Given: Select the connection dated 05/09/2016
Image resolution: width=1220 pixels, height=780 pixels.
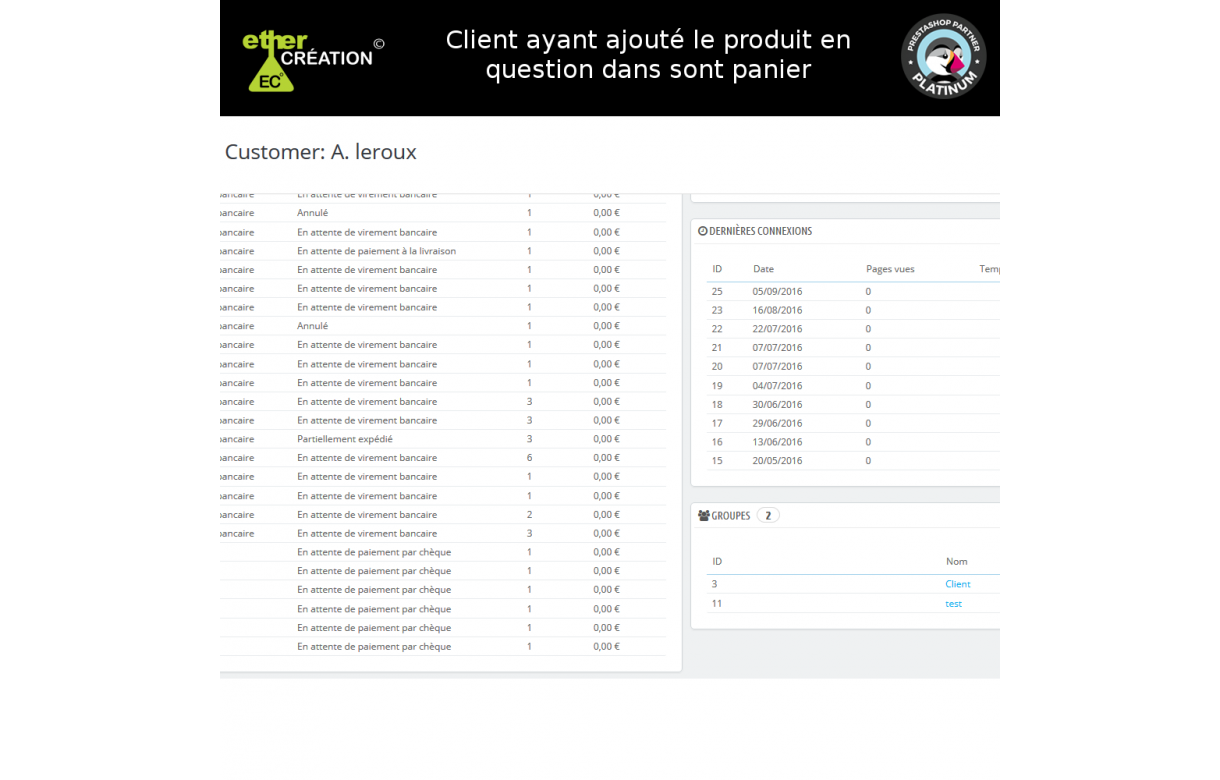Looking at the screenshot, I should pos(777,292).
